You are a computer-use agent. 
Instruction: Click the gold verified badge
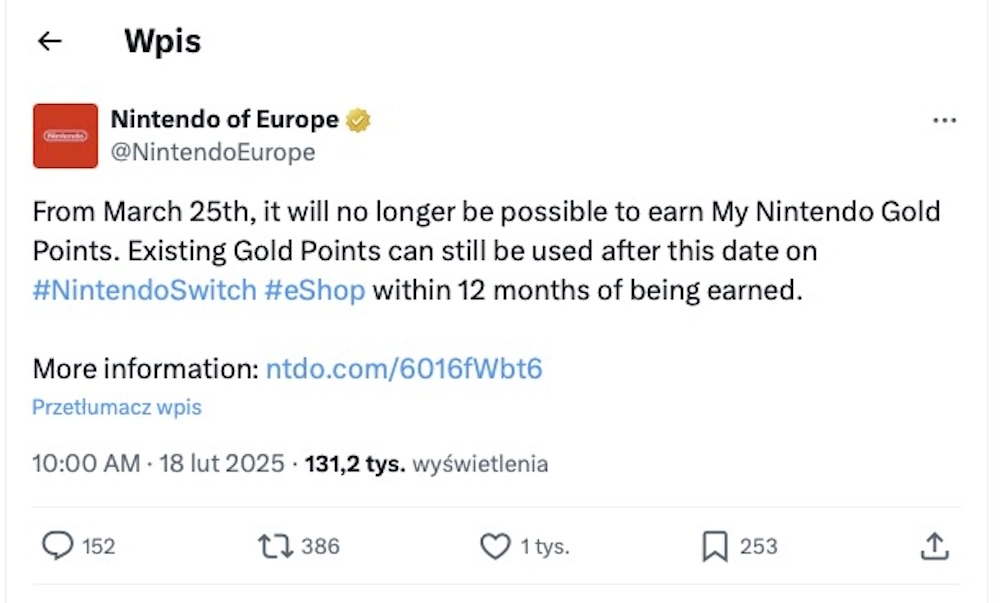[x=358, y=120]
